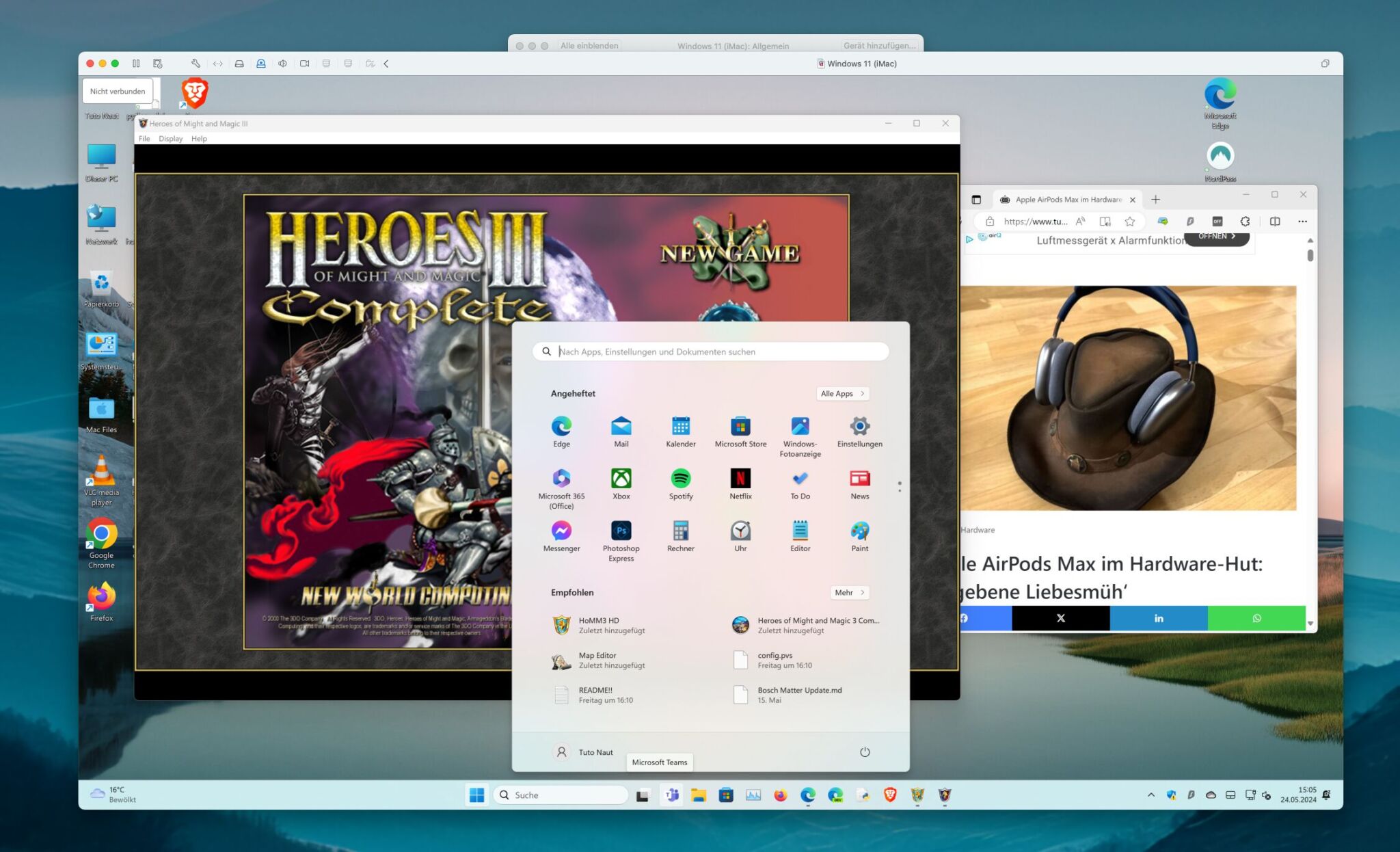Image resolution: width=1400 pixels, height=852 pixels.
Task: Click the blue VM webcam device icon
Action: (x=261, y=64)
